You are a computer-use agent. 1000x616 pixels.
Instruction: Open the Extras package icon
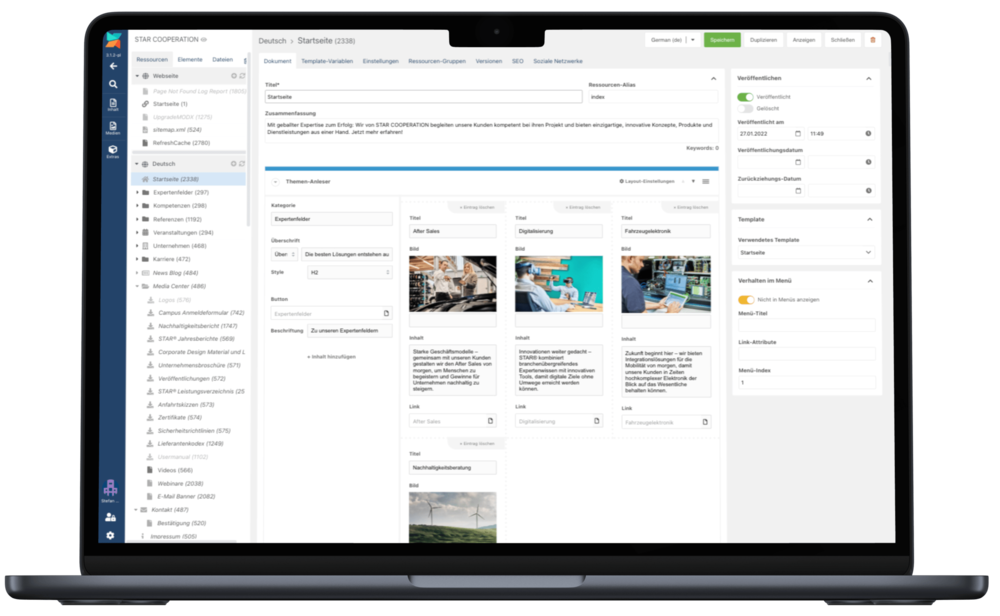coord(113,152)
